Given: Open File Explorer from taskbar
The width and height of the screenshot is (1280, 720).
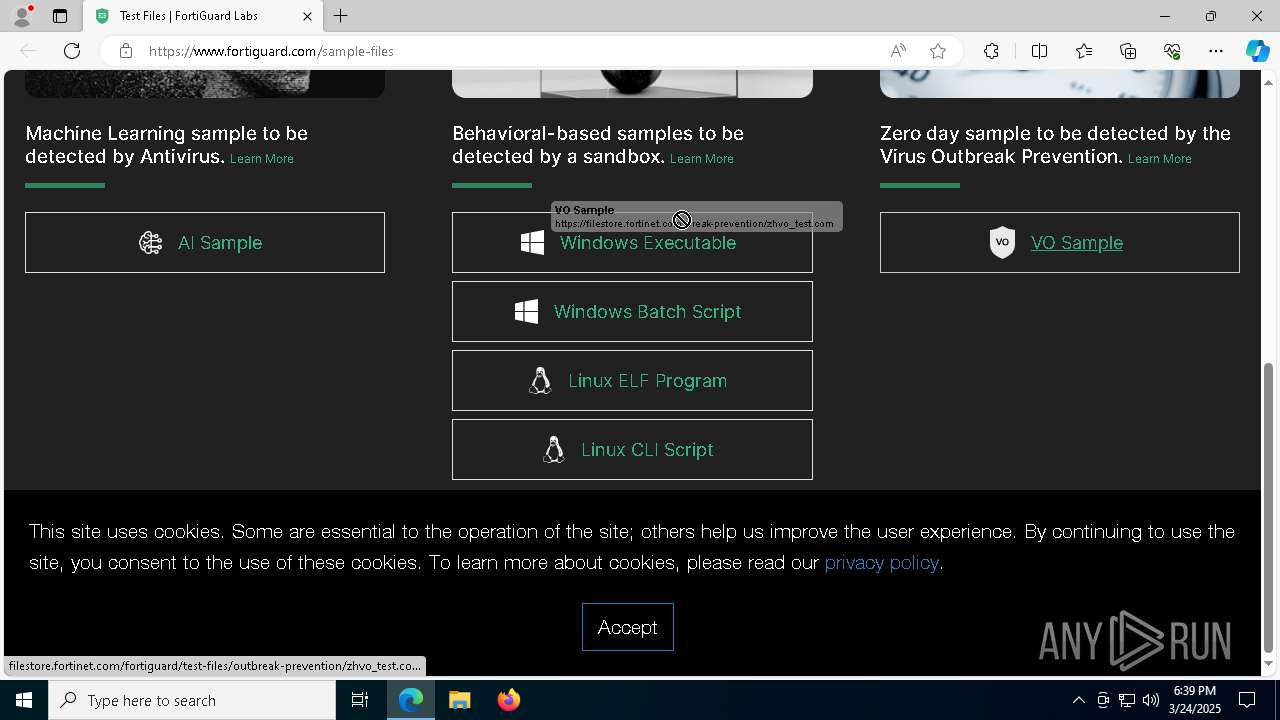Looking at the screenshot, I should 460,700.
